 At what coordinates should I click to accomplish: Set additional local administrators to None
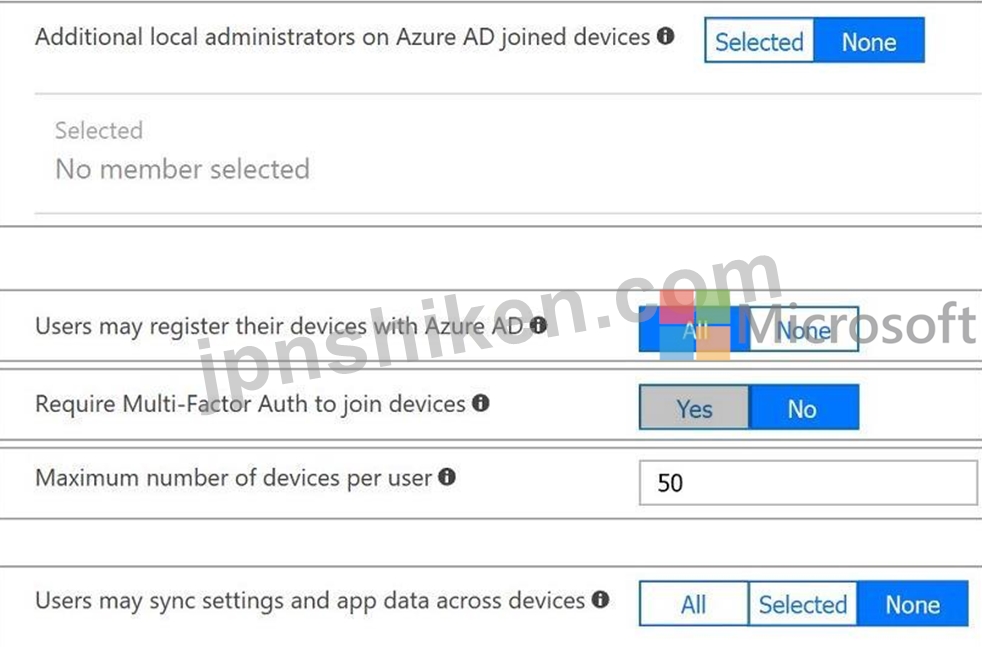[869, 41]
